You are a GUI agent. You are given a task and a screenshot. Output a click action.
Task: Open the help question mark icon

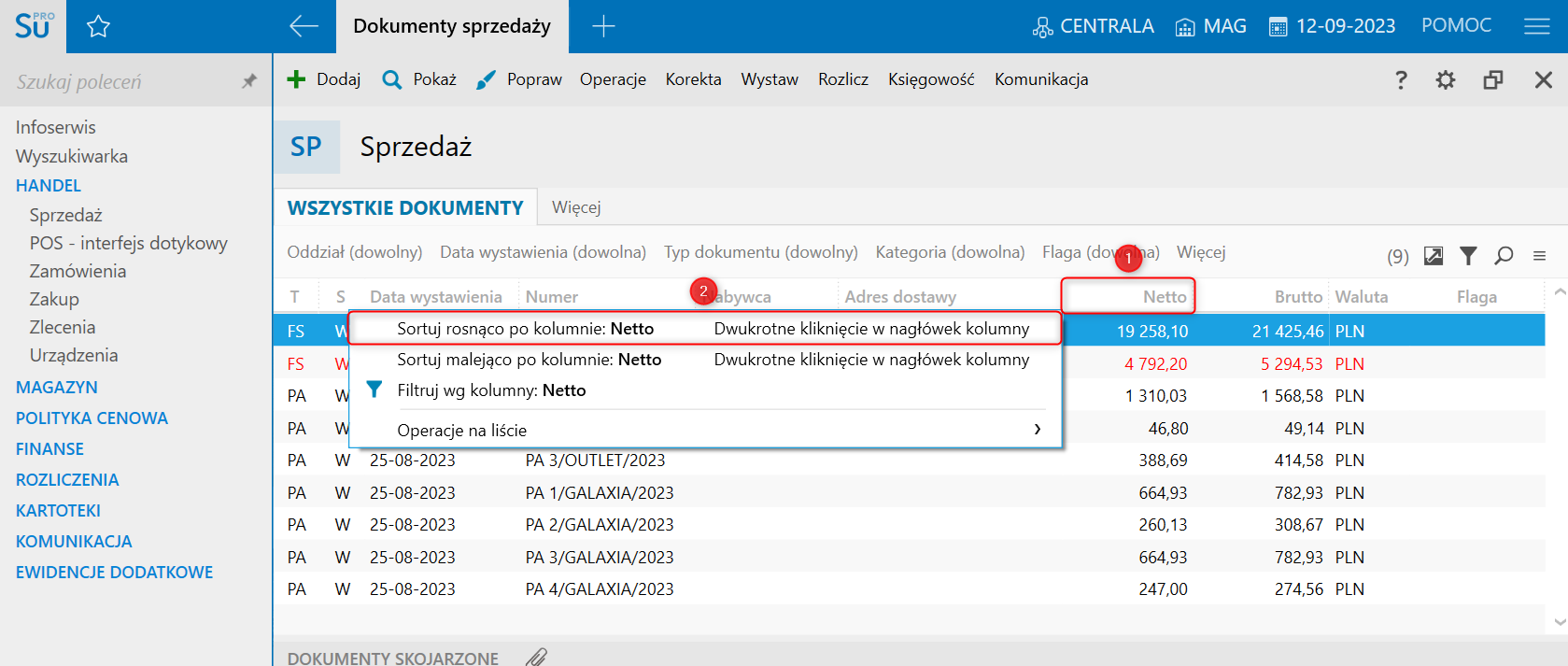click(x=1401, y=79)
